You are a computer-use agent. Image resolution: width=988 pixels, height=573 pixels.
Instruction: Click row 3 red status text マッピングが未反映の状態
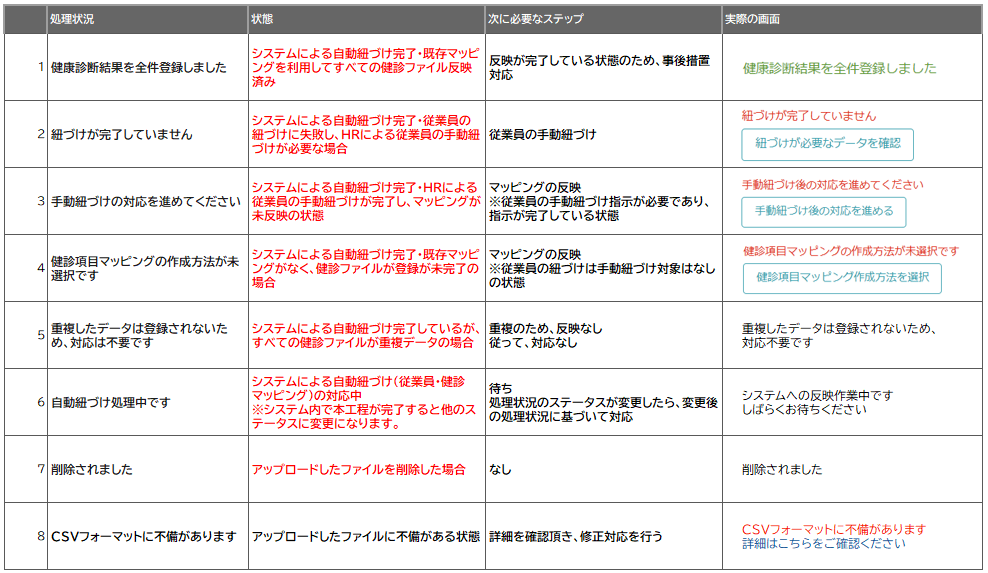pyautogui.click(x=366, y=208)
